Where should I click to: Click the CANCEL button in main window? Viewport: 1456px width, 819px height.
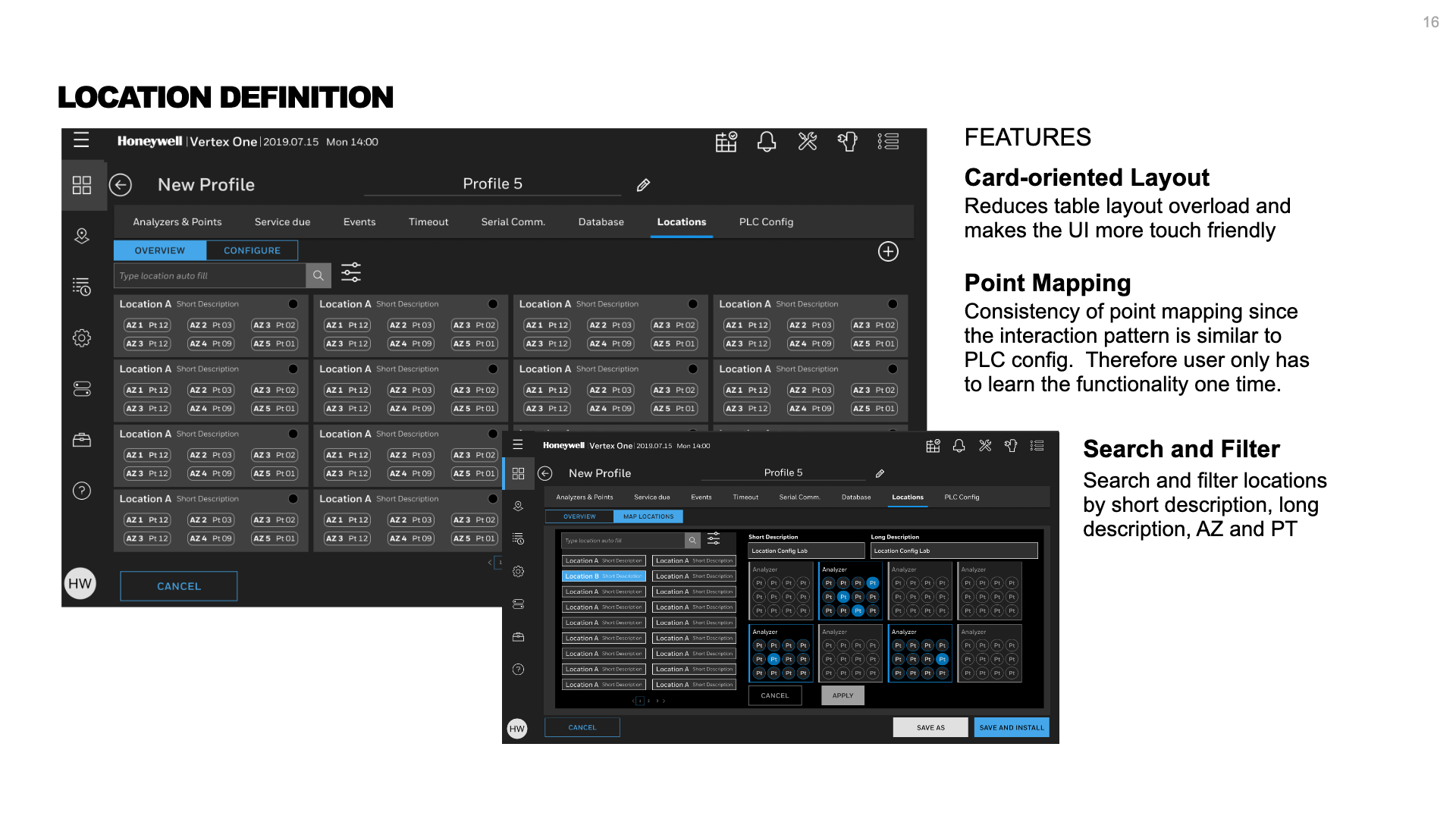point(179,586)
